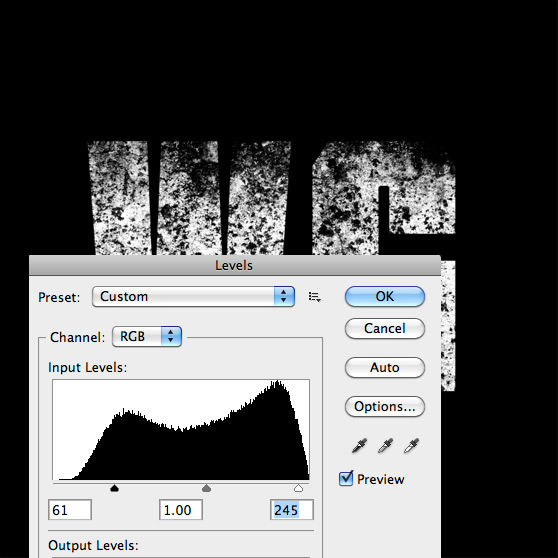Grab the white highlight input slider
This screenshot has height=558, width=558.
pyautogui.click(x=299, y=488)
